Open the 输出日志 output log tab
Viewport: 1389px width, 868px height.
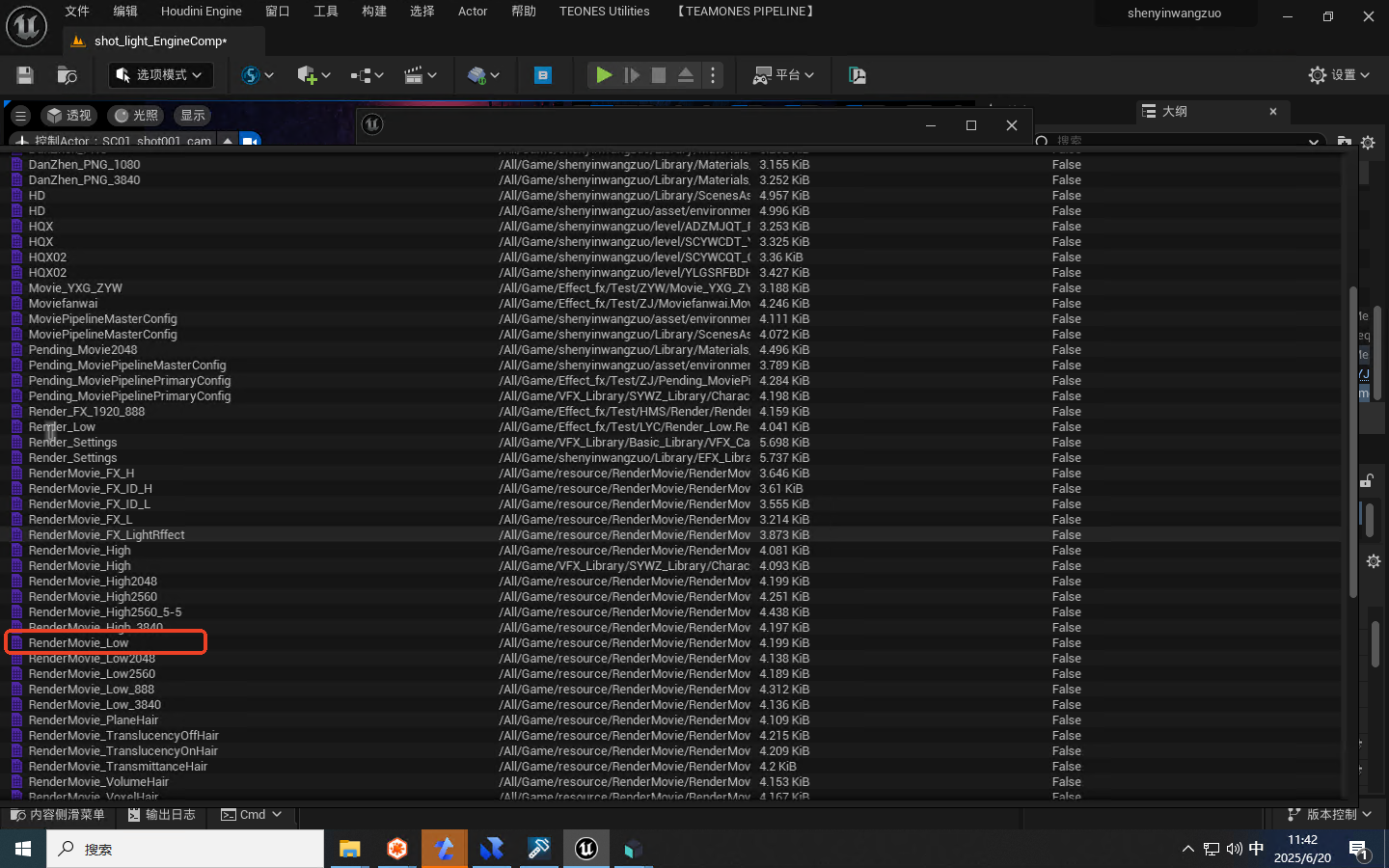162,815
